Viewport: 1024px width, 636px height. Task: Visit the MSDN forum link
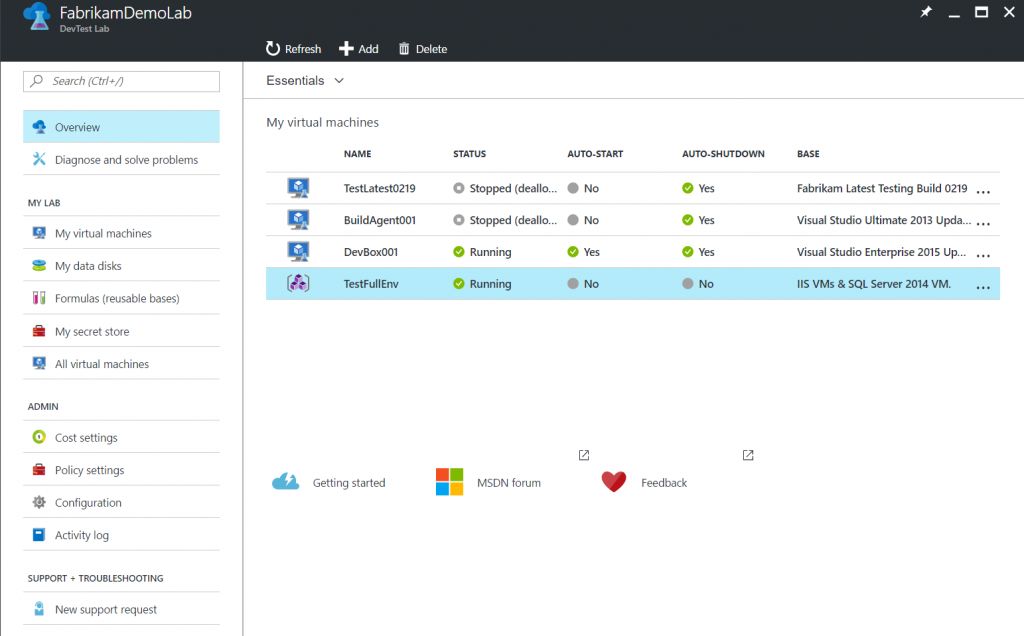[x=511, y=482]
